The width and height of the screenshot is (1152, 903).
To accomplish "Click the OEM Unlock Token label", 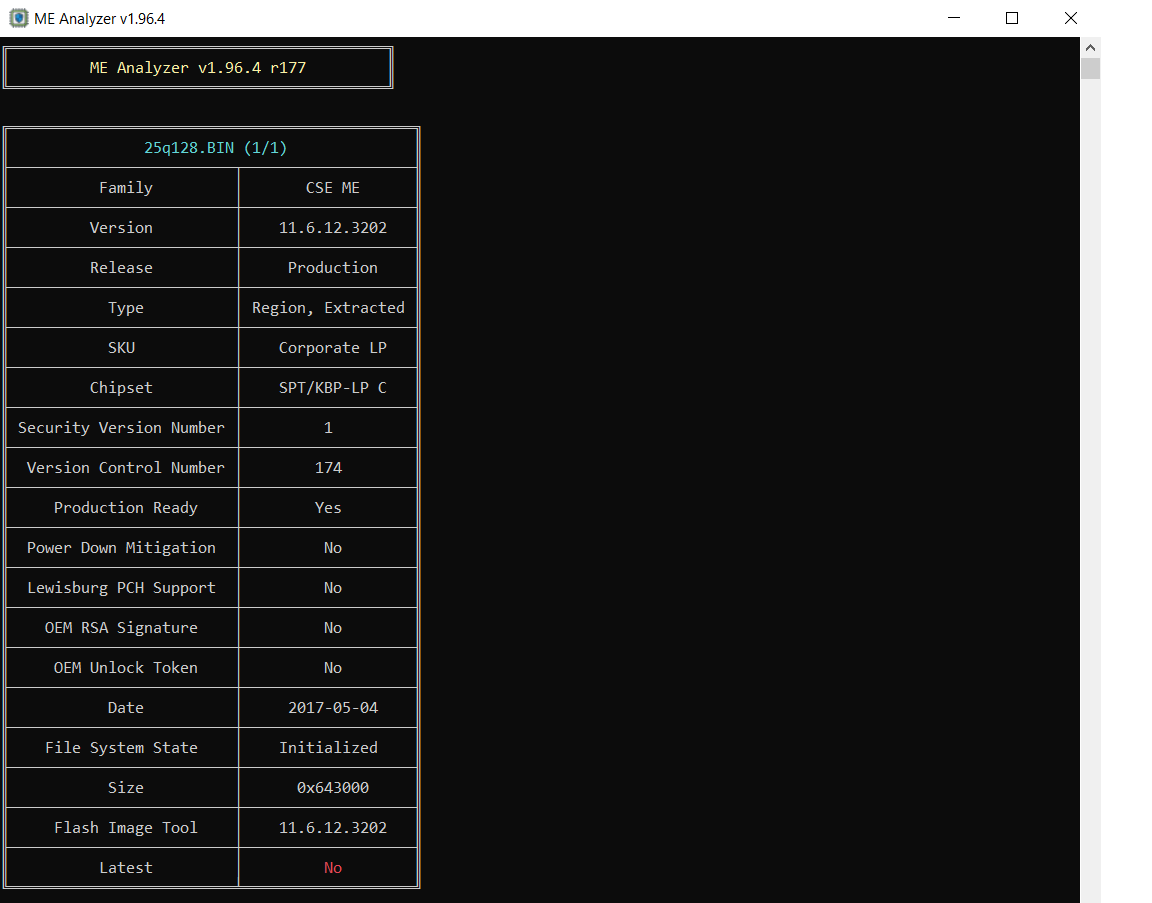I will point(126,668).
